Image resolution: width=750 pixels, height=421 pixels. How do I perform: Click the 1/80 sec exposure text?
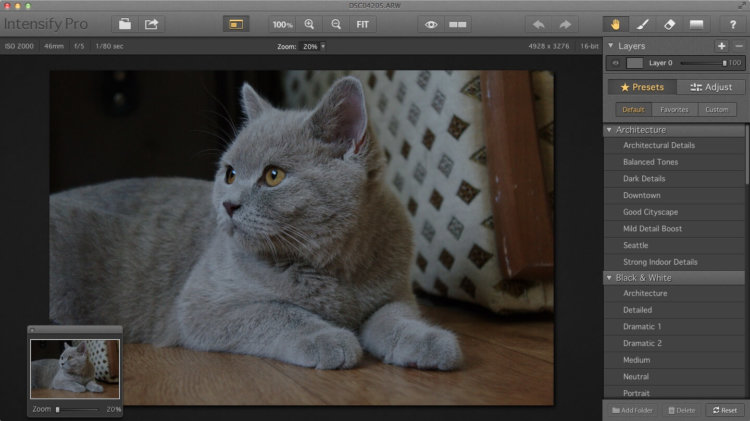click(x=109, y=46)
